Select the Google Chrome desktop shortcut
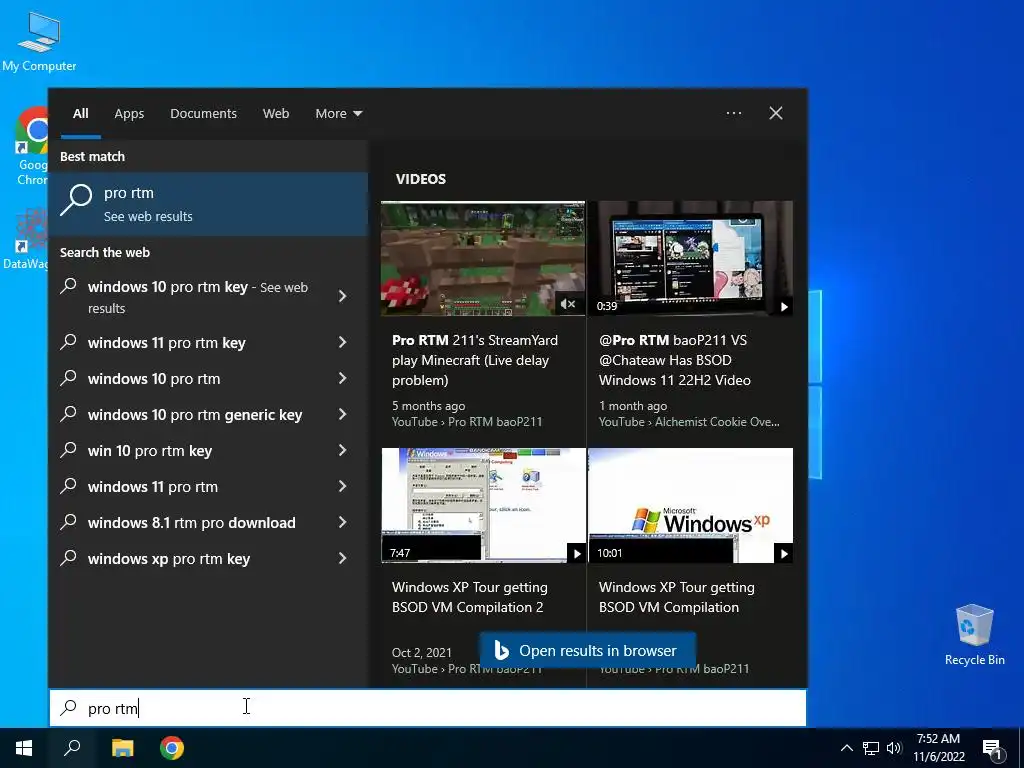This screenshot has height=768, width=1024. tap(31, 147)
